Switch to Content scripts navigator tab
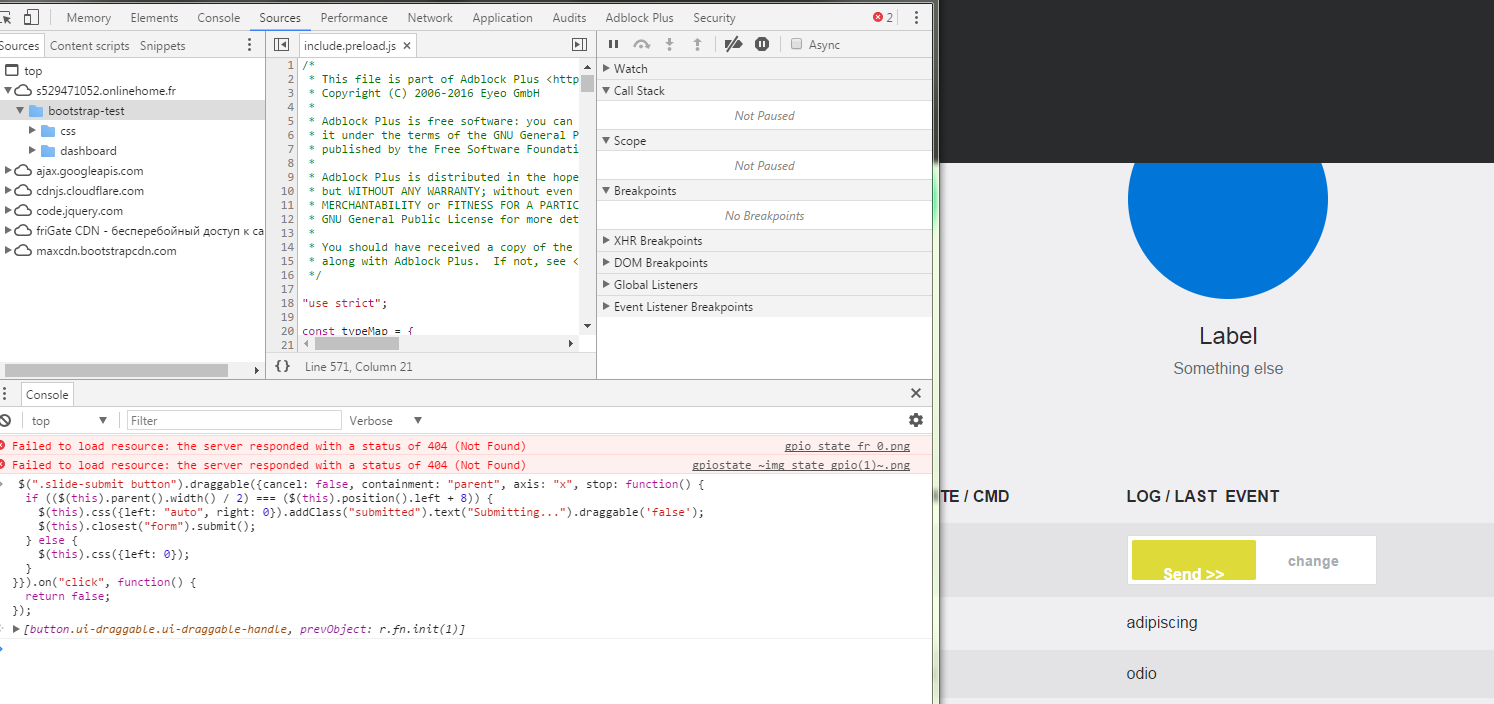Screen dimensions: 1494x704 [90, 46]
